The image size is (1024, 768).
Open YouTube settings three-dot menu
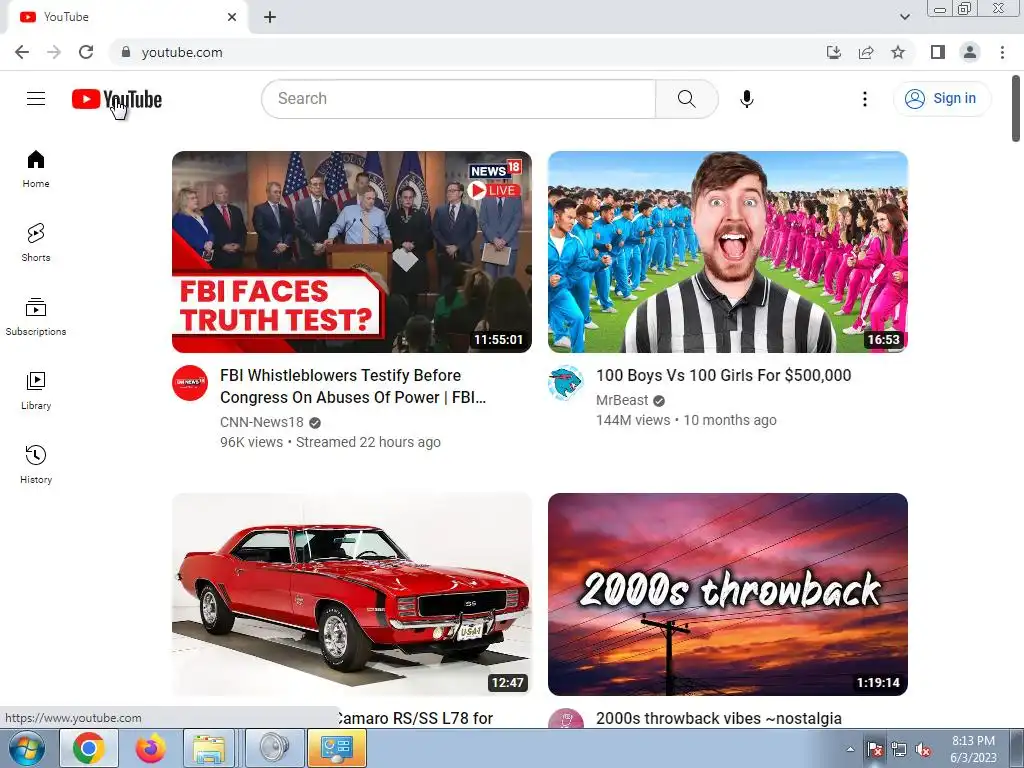coord(865,99)
